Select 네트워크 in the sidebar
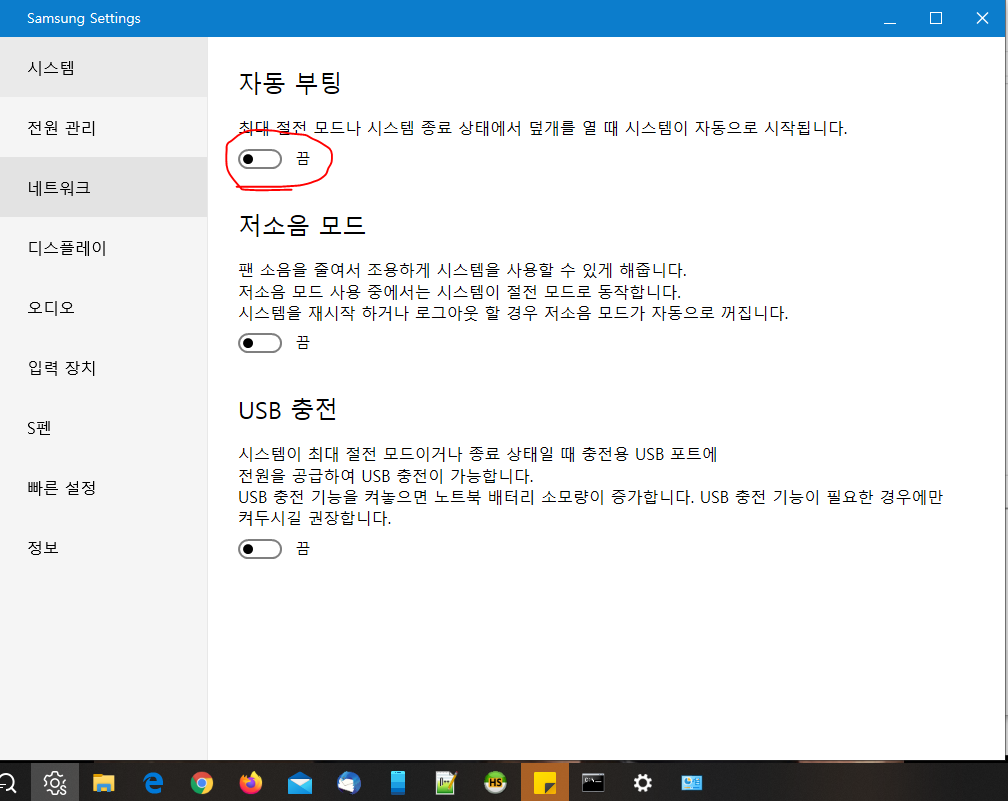1008x801 pixels. click(x=104, y=187)
